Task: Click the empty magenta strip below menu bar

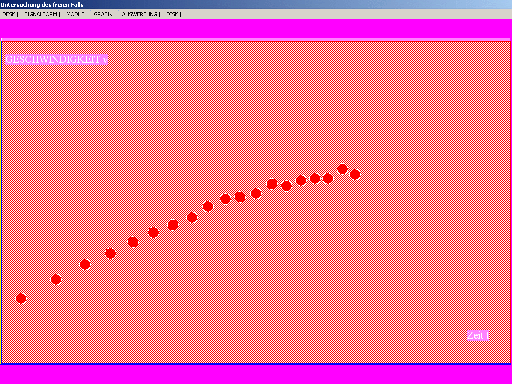Action: [x=256, y=29]
